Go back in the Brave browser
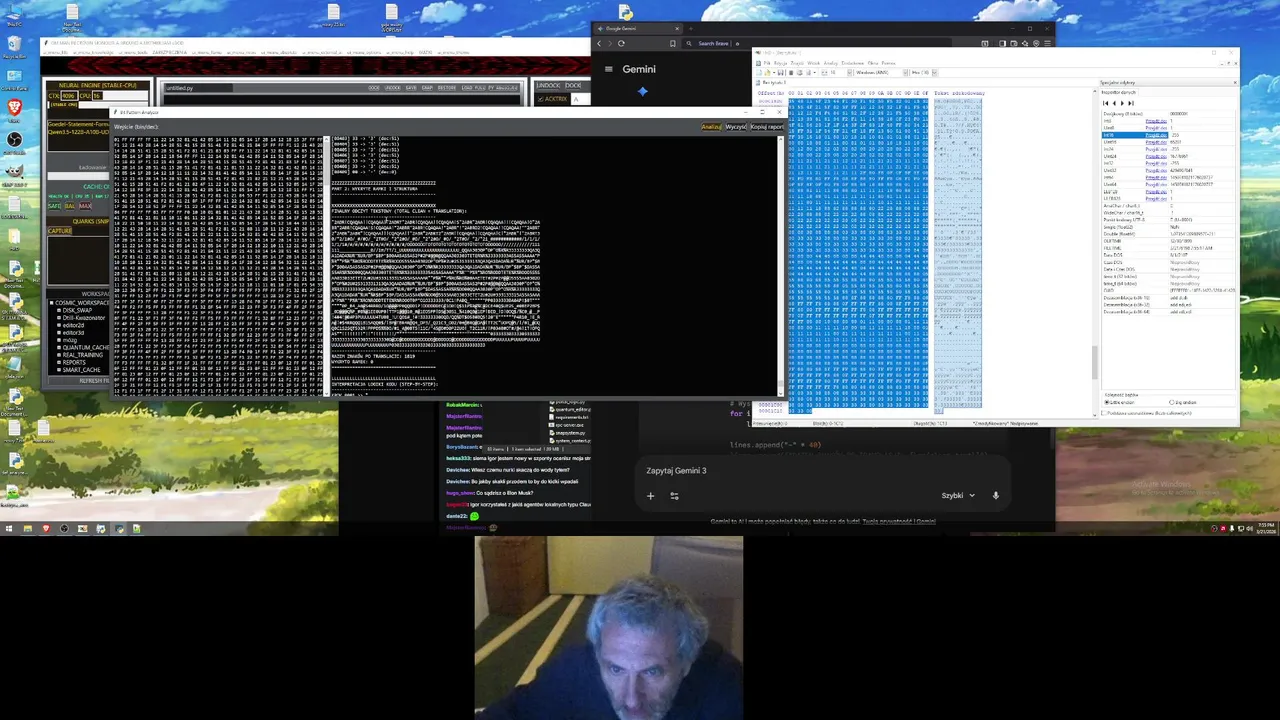The image size is (1280, 720). pos(599,43)
